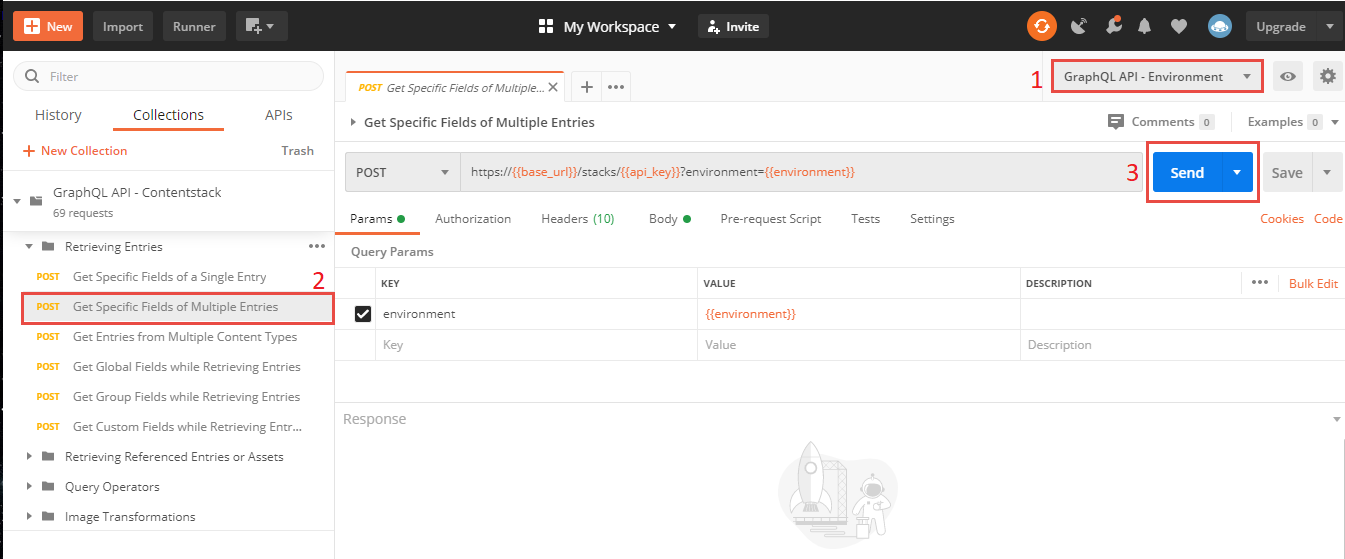The height and width of the screenshot is (559, 1345).
Task: Switch to the History sidebar tab
Action: 58,115
